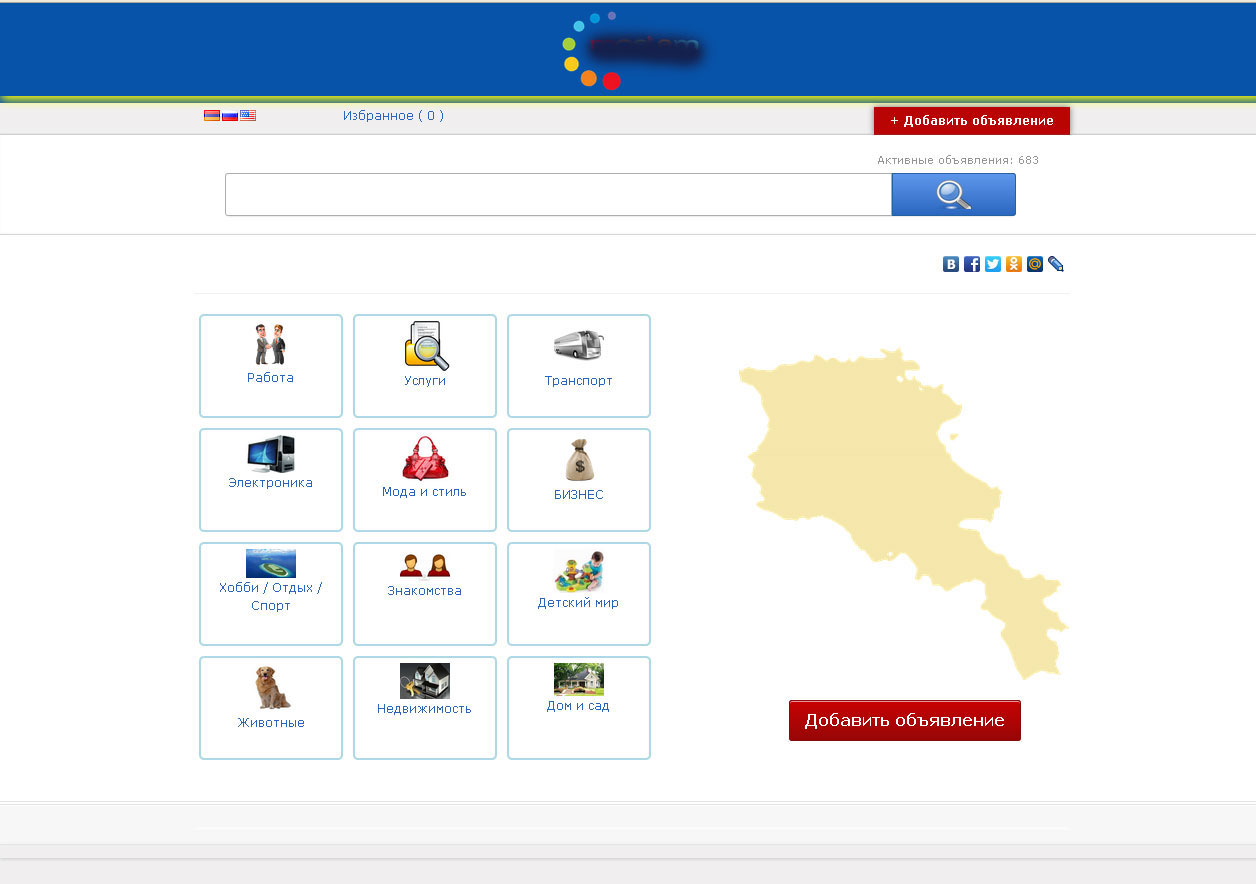Switch language with the US flag
The height and width of the screenshot is (884, 1256).
point(248,116)
